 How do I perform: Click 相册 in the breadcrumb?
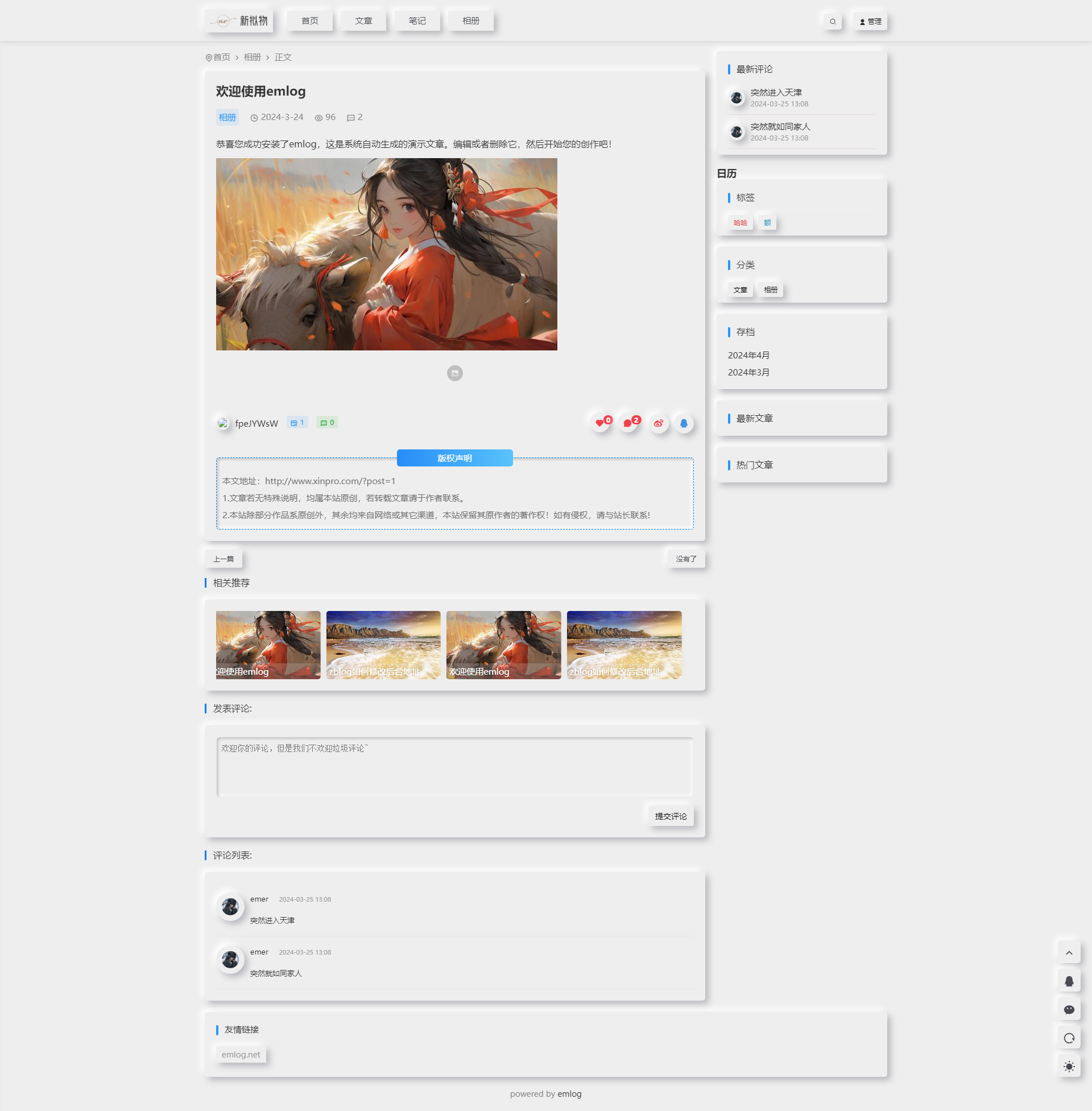tap(253, 57)
